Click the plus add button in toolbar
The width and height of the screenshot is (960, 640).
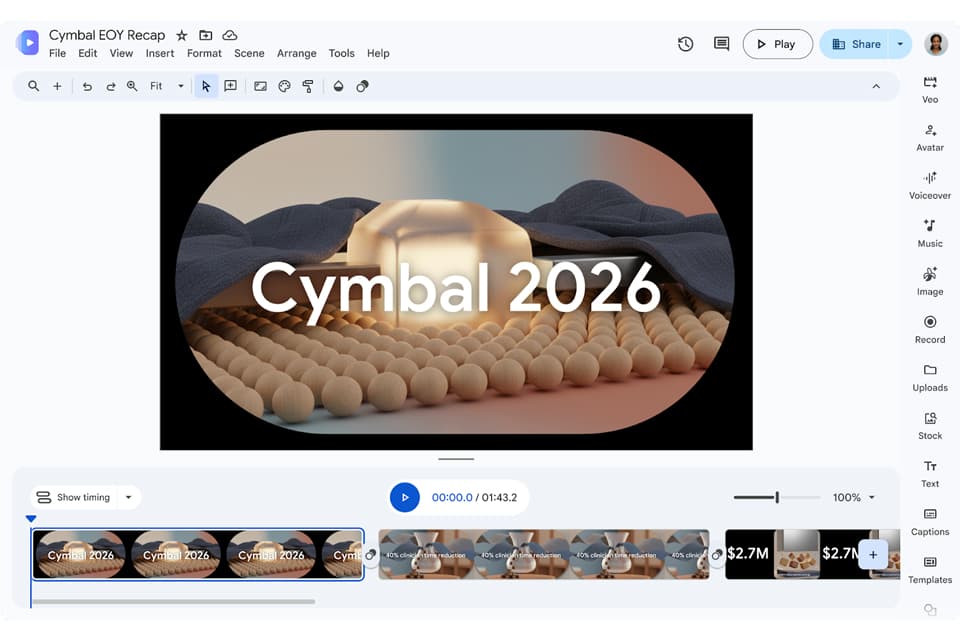57,86
